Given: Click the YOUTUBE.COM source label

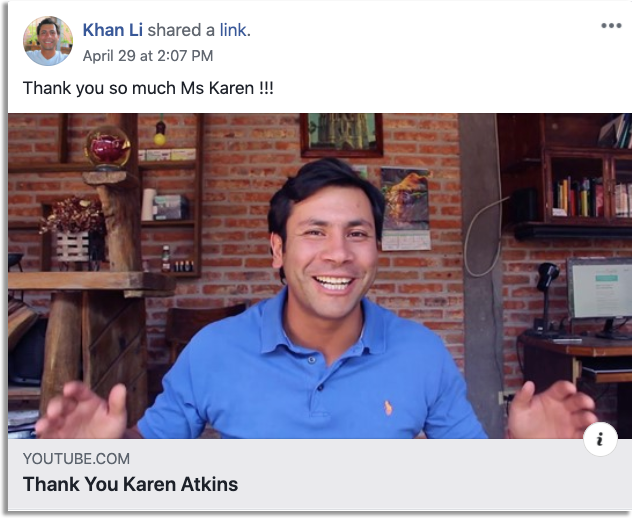Looking at the screenshot, I should click(76, 459).
